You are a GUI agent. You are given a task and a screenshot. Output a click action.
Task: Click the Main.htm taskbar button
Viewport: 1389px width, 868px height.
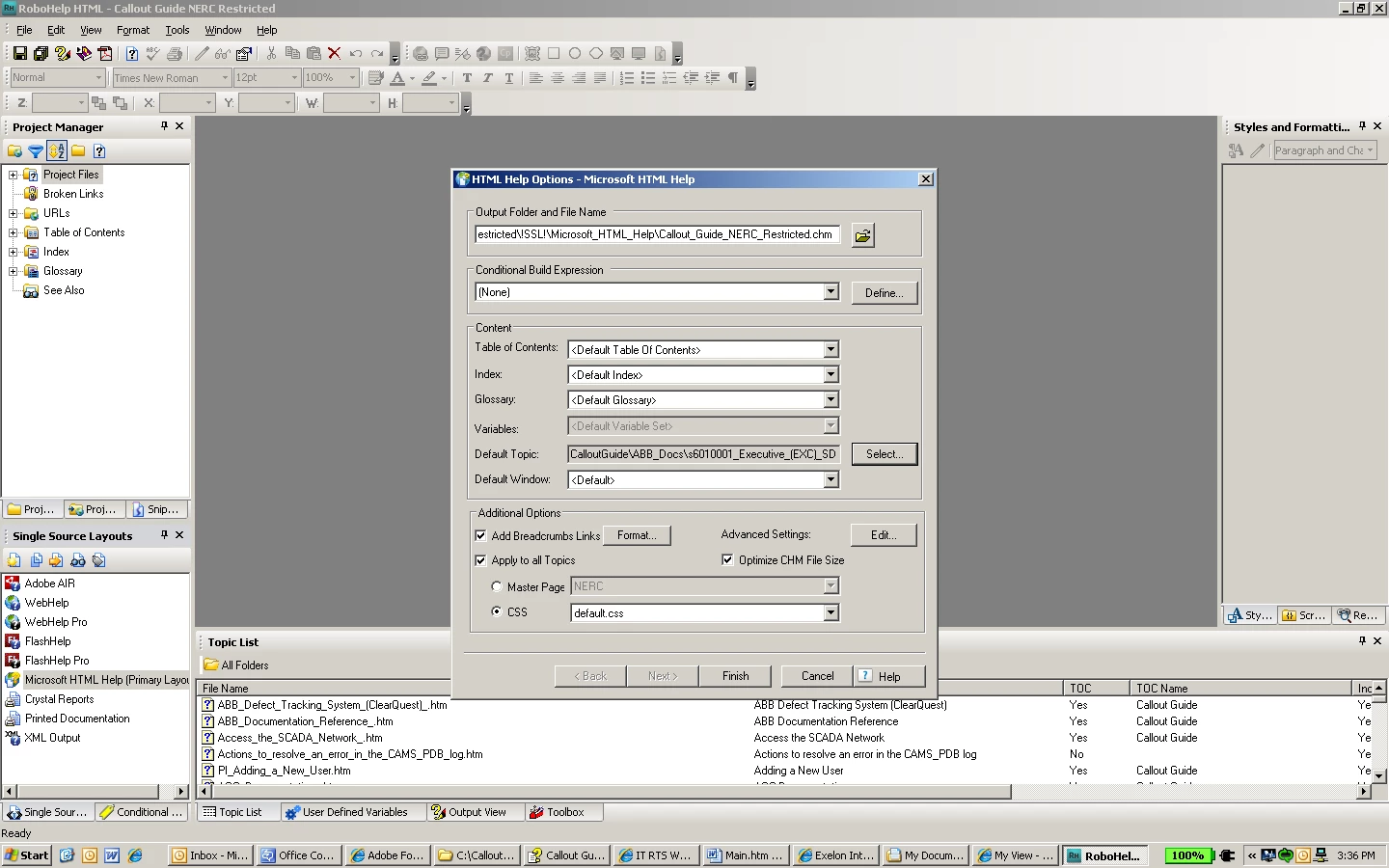pyautogui.click(x=745, y=855)
